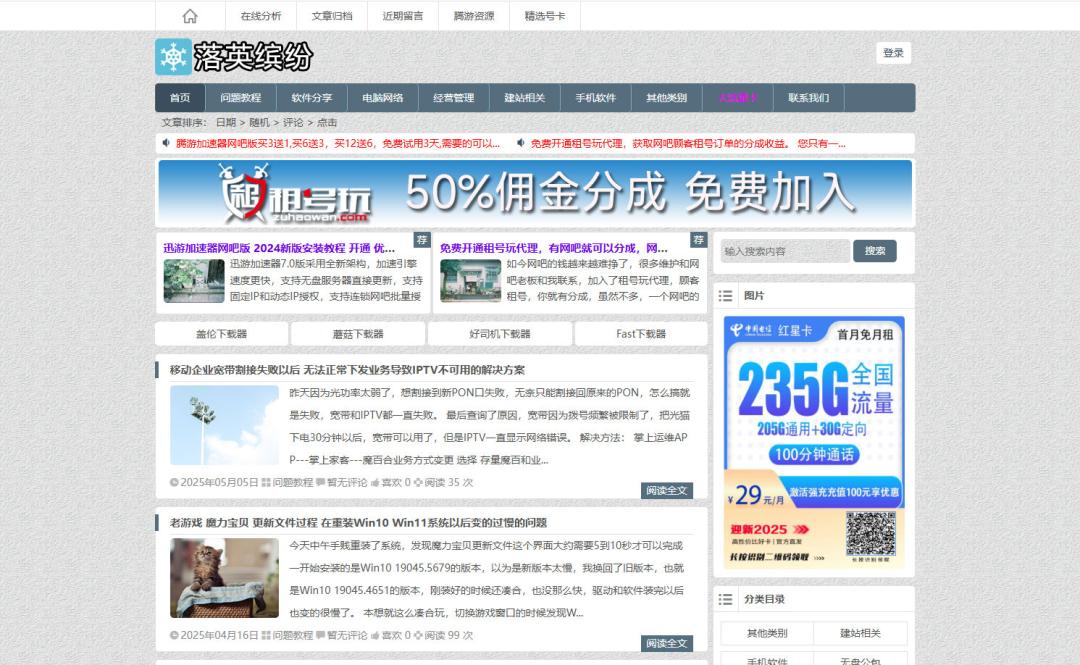Viewport: 1080px width, 665px height.
Task: Sort articles by 点击
Action: click(326, 123)
